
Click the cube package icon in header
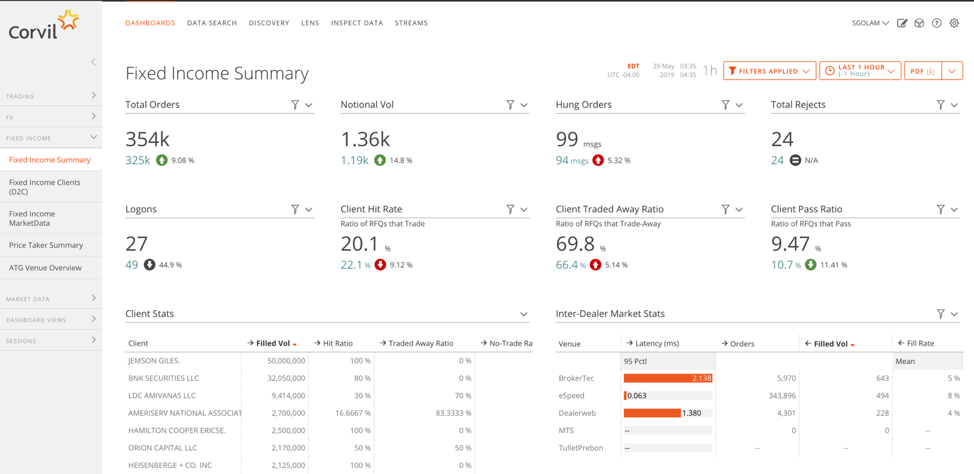click(919, 23)
